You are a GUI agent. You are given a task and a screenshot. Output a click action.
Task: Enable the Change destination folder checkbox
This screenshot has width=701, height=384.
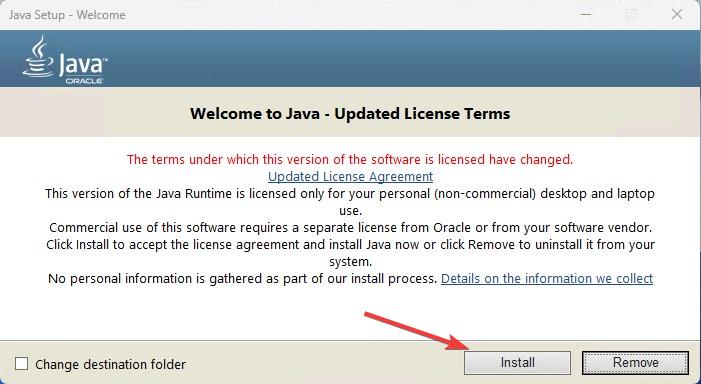click(x=21, y=364)
